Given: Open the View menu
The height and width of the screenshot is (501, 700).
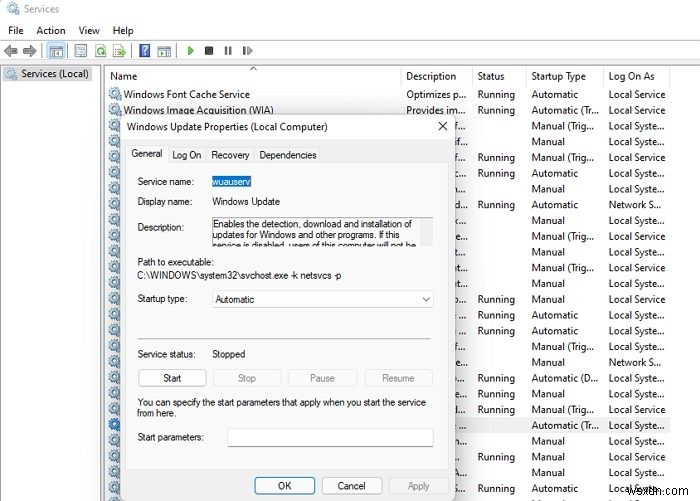Looking at the screenshot, I should [89, 30].
